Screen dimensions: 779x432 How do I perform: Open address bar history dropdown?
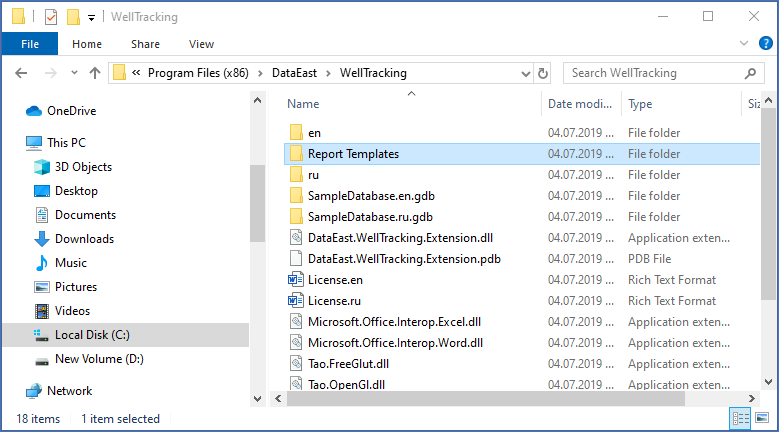click(x=523, y=73)
